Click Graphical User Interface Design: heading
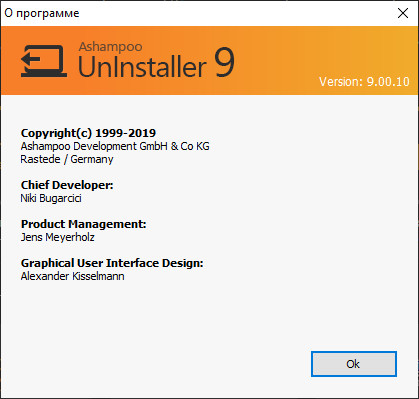The image size is (419, 399). point(112,263)
